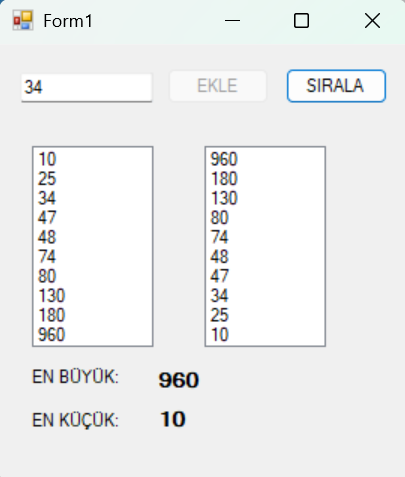Click the bold 10 minimum value
Screen dimensions: 405x477
point(173,419)
